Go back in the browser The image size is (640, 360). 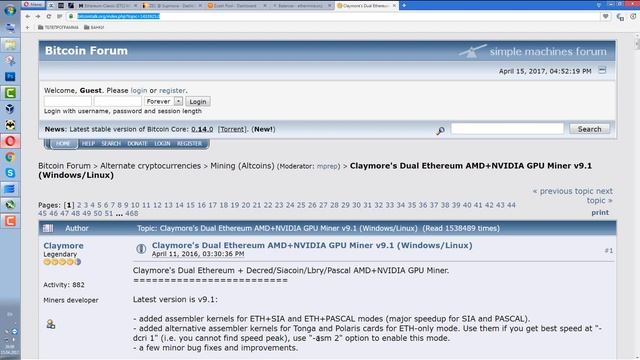click(x=28, y=16)
